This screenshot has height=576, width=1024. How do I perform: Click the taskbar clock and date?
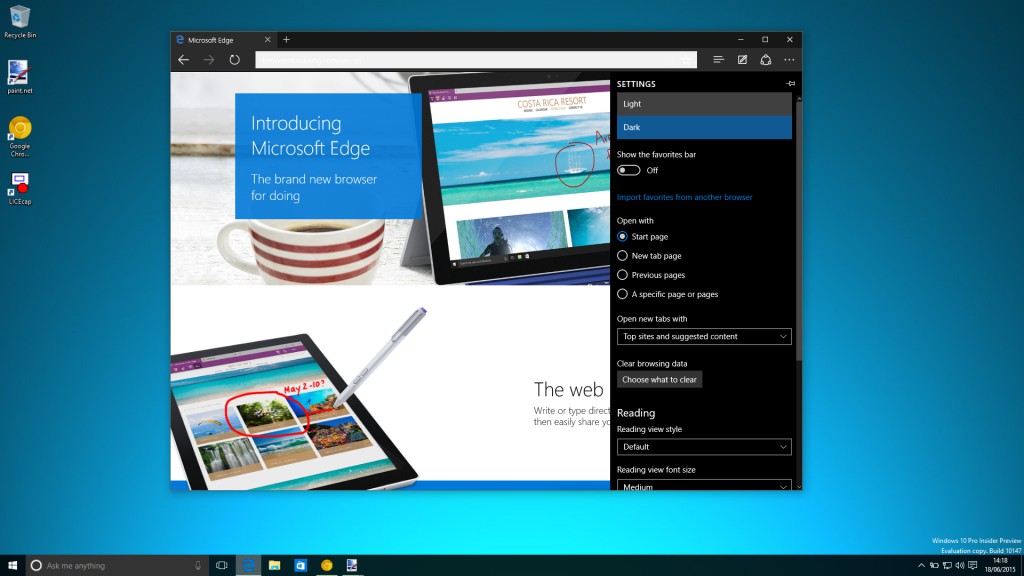[x=1000, y=566]
